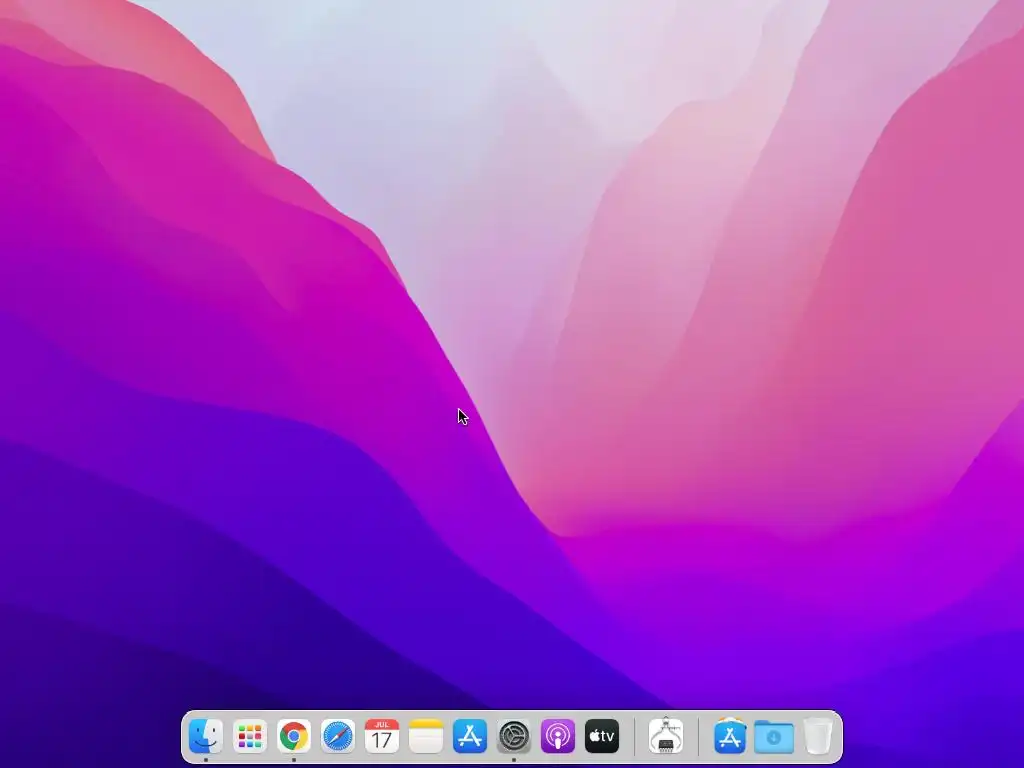Open System Preferences gear icon
Image resolution: width=1024 pixels, height=768 pixels.
point(514,736)
